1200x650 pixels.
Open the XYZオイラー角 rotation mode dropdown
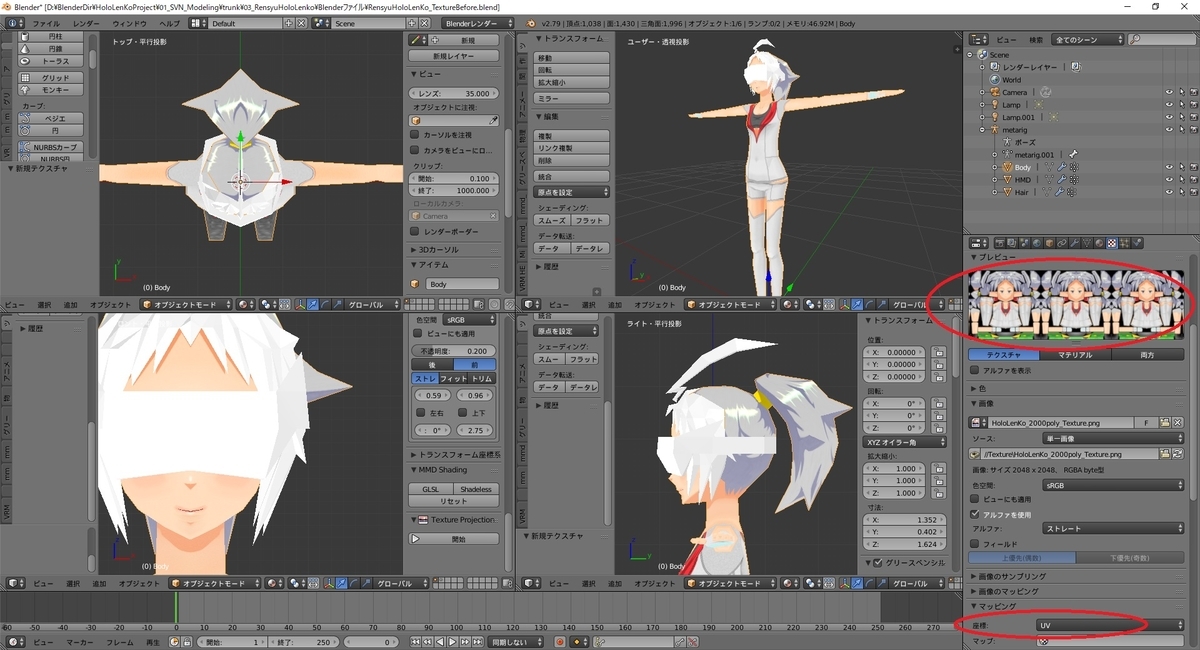[x=903, y=441]
